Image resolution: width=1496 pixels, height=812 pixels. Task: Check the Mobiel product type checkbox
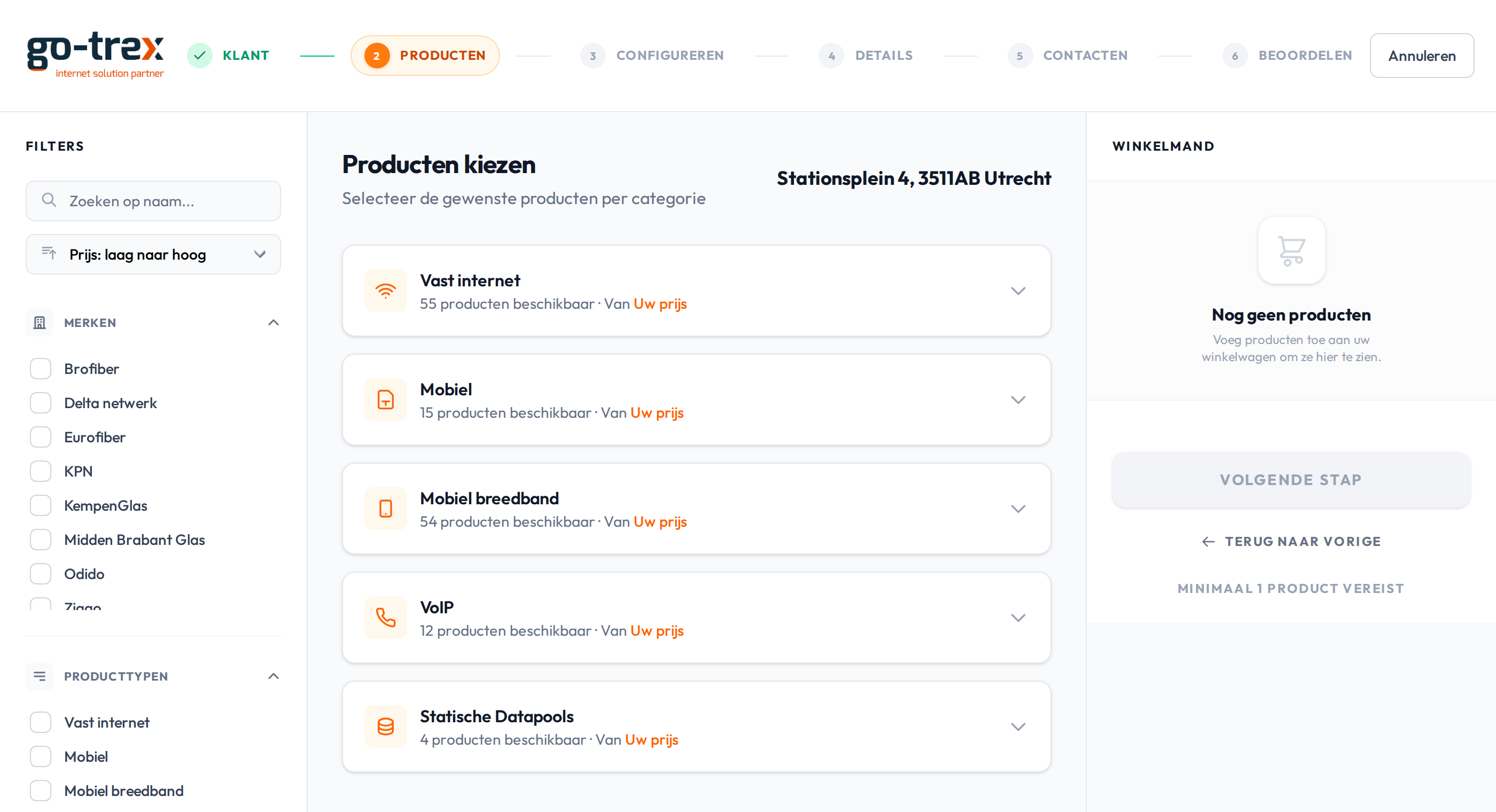click(x=41, y=757)
